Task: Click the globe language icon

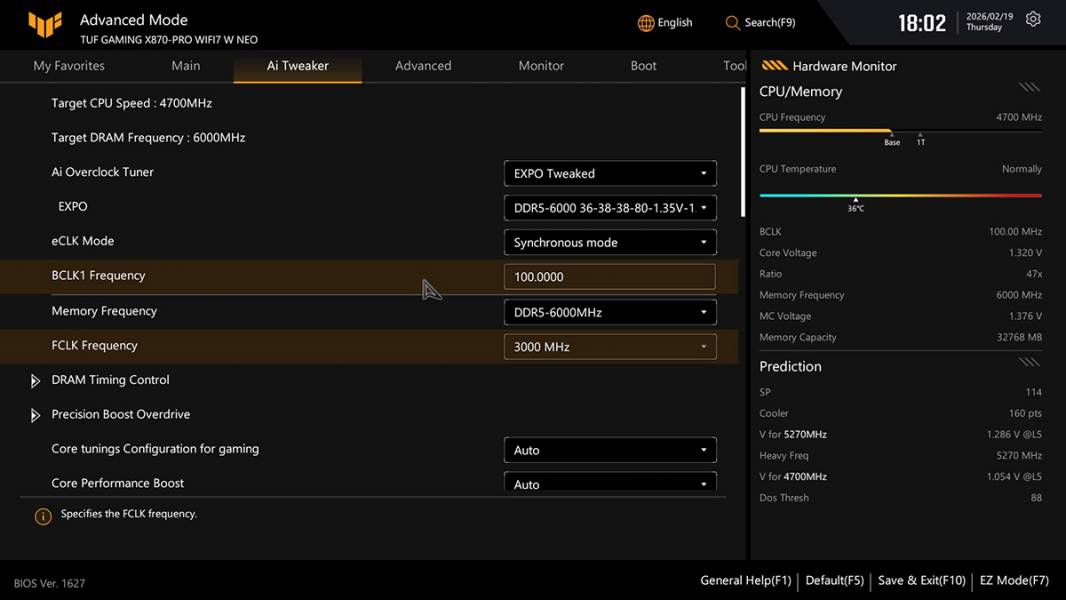Action: point(646,23)
